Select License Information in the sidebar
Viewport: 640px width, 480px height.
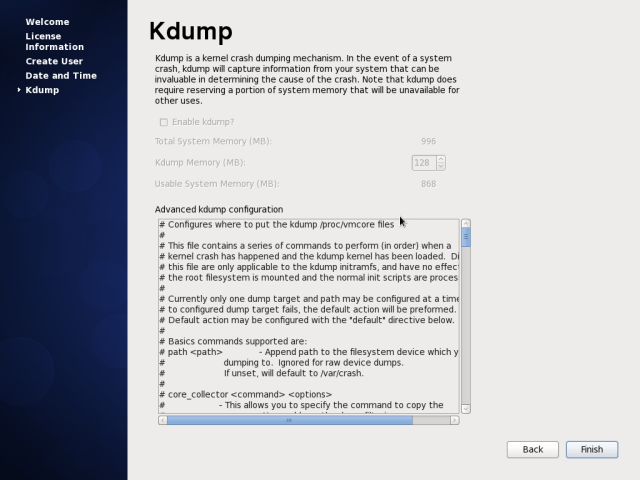(54, 41)
